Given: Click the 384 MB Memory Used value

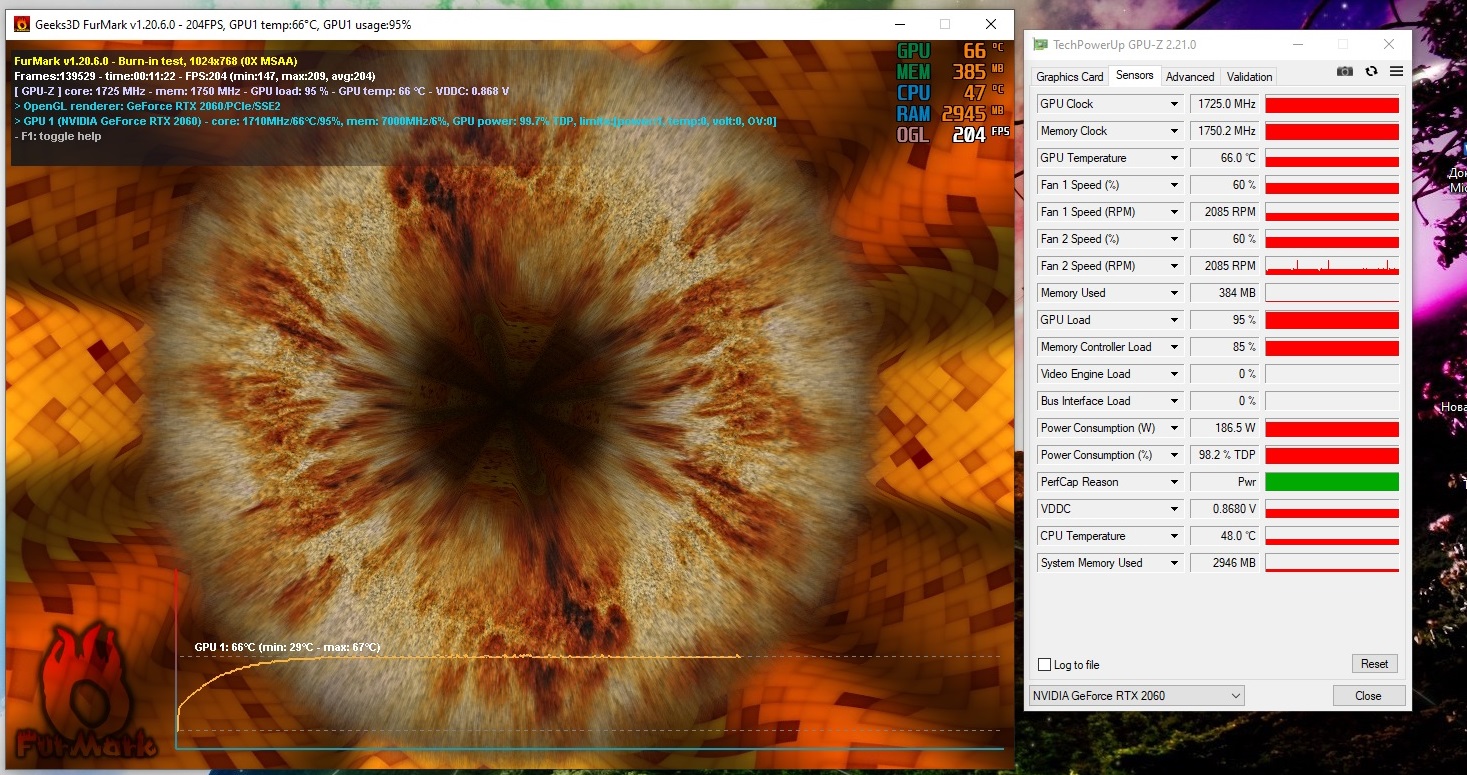Looking at the screenshot, I should point(1224,293).
